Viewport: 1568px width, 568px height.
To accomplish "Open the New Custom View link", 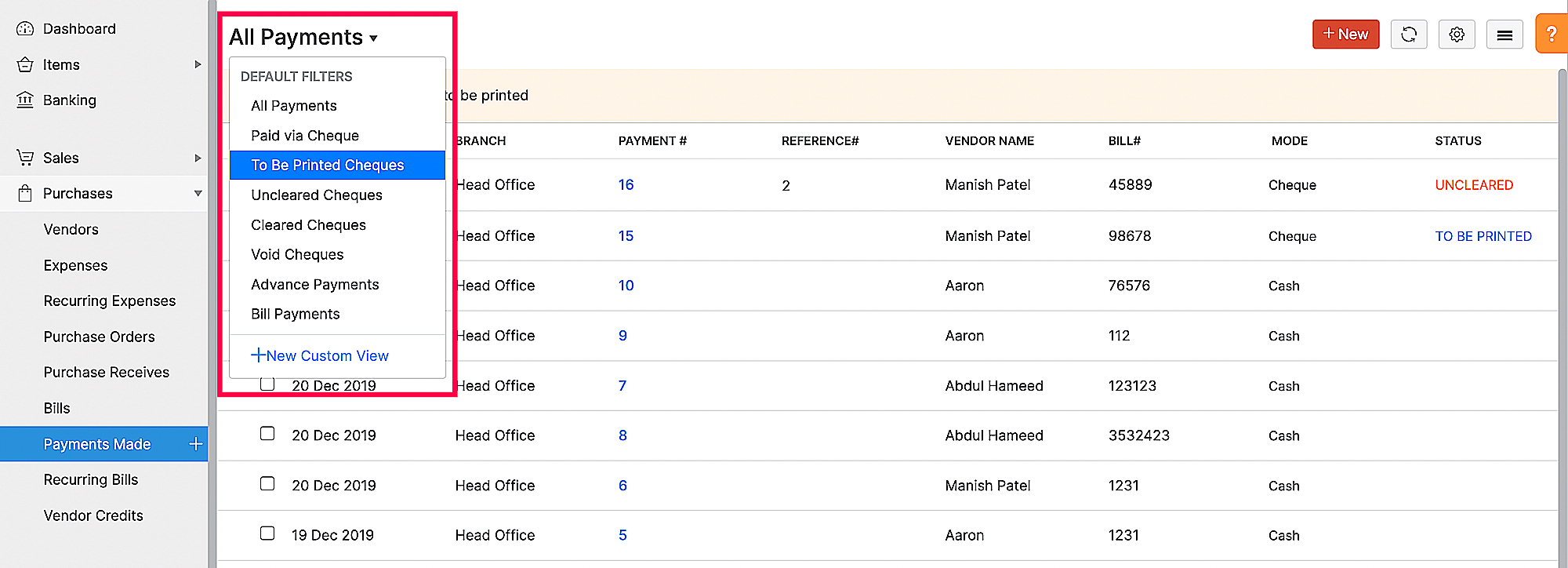I will coord(320,356).
